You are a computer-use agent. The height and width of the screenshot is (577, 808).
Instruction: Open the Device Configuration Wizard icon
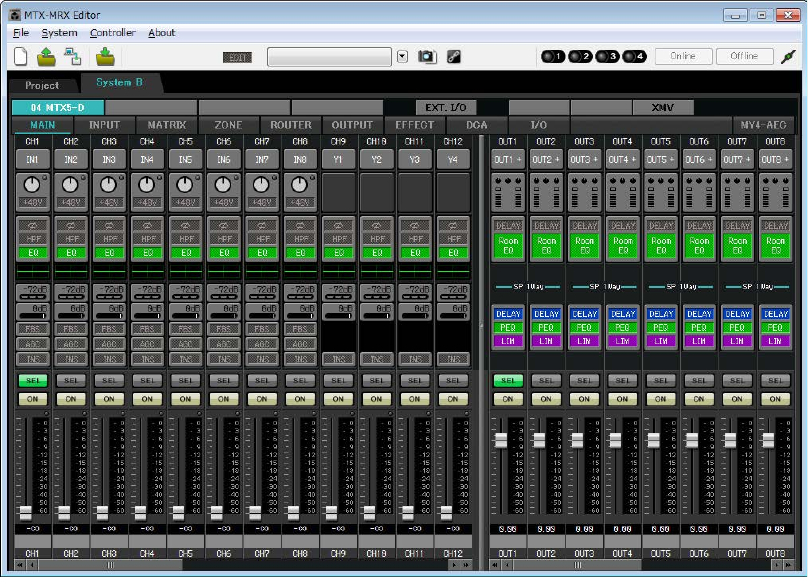73,57
